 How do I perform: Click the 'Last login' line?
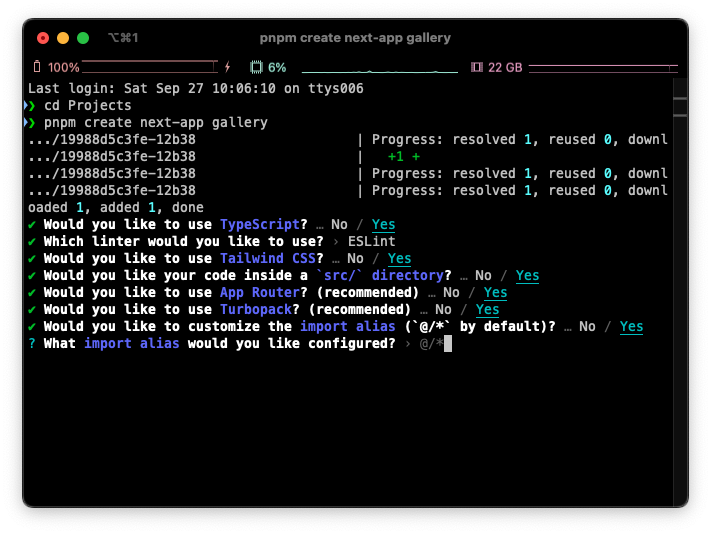[196, 88]
